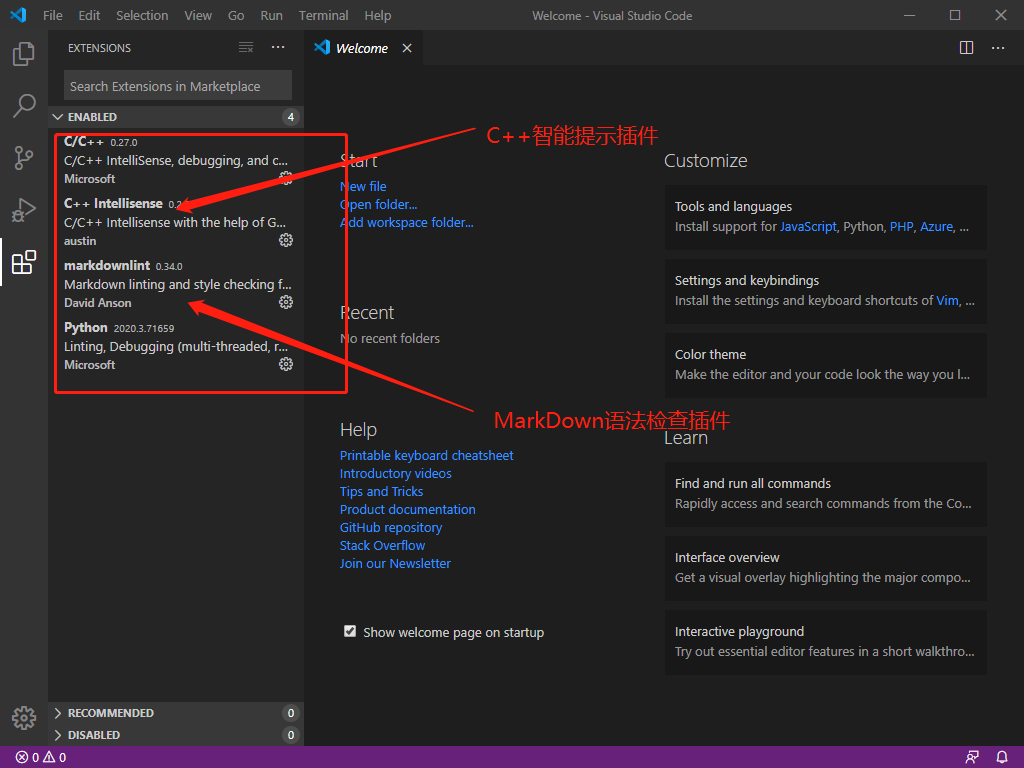Click the VS Code logo in title bar
Image resolution: width=1024 pixels, height=768 pixels.
tap(18, 15)
